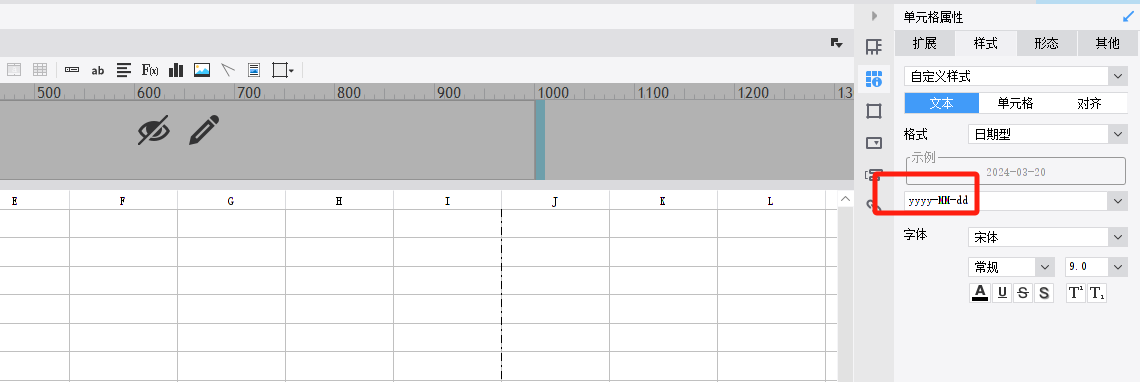Image resolution: width=1140 pixels, height=382 pixels.
Task: Open the font color picker 'A' swatch
Action: coord(980,293)
